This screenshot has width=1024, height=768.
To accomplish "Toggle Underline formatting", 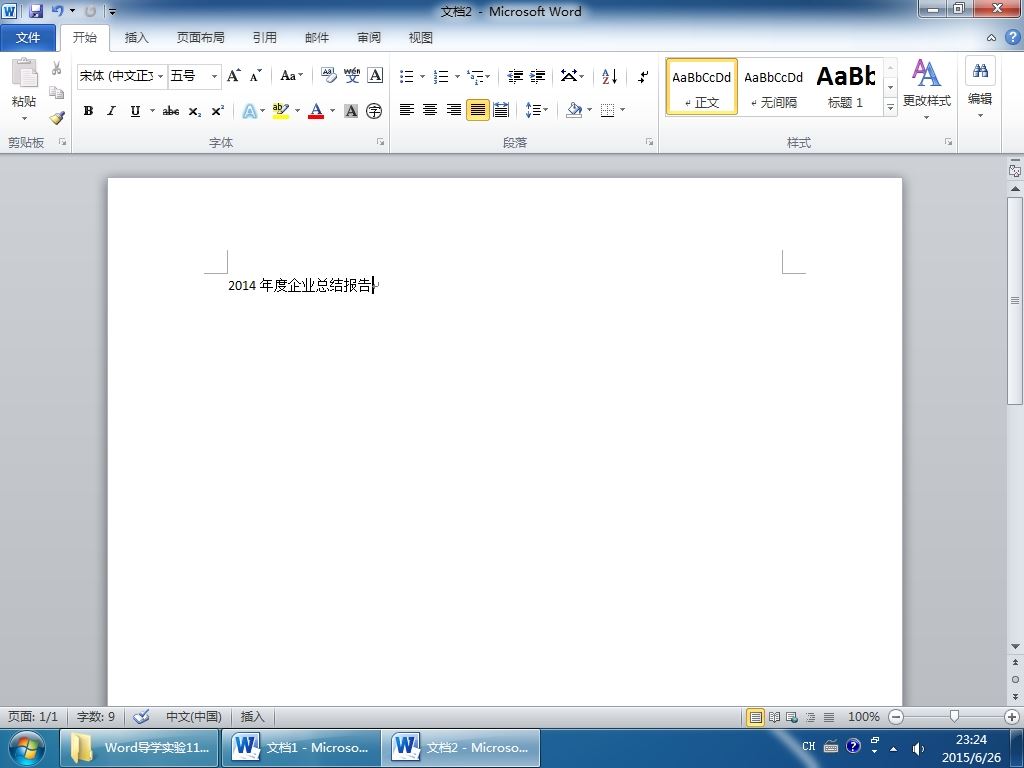I will tap(135, 111).
